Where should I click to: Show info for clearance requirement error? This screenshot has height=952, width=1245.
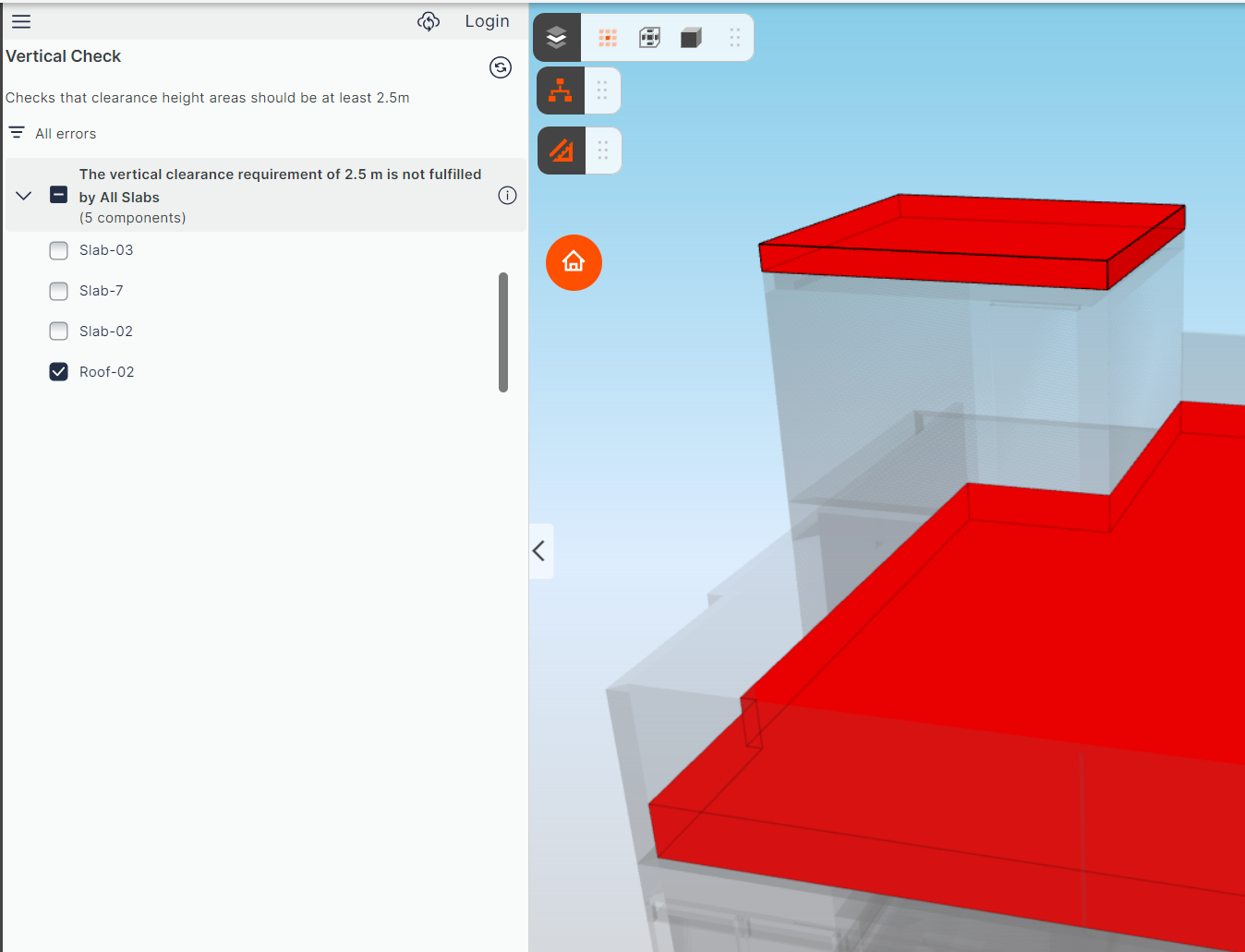[x=507, y=195]
